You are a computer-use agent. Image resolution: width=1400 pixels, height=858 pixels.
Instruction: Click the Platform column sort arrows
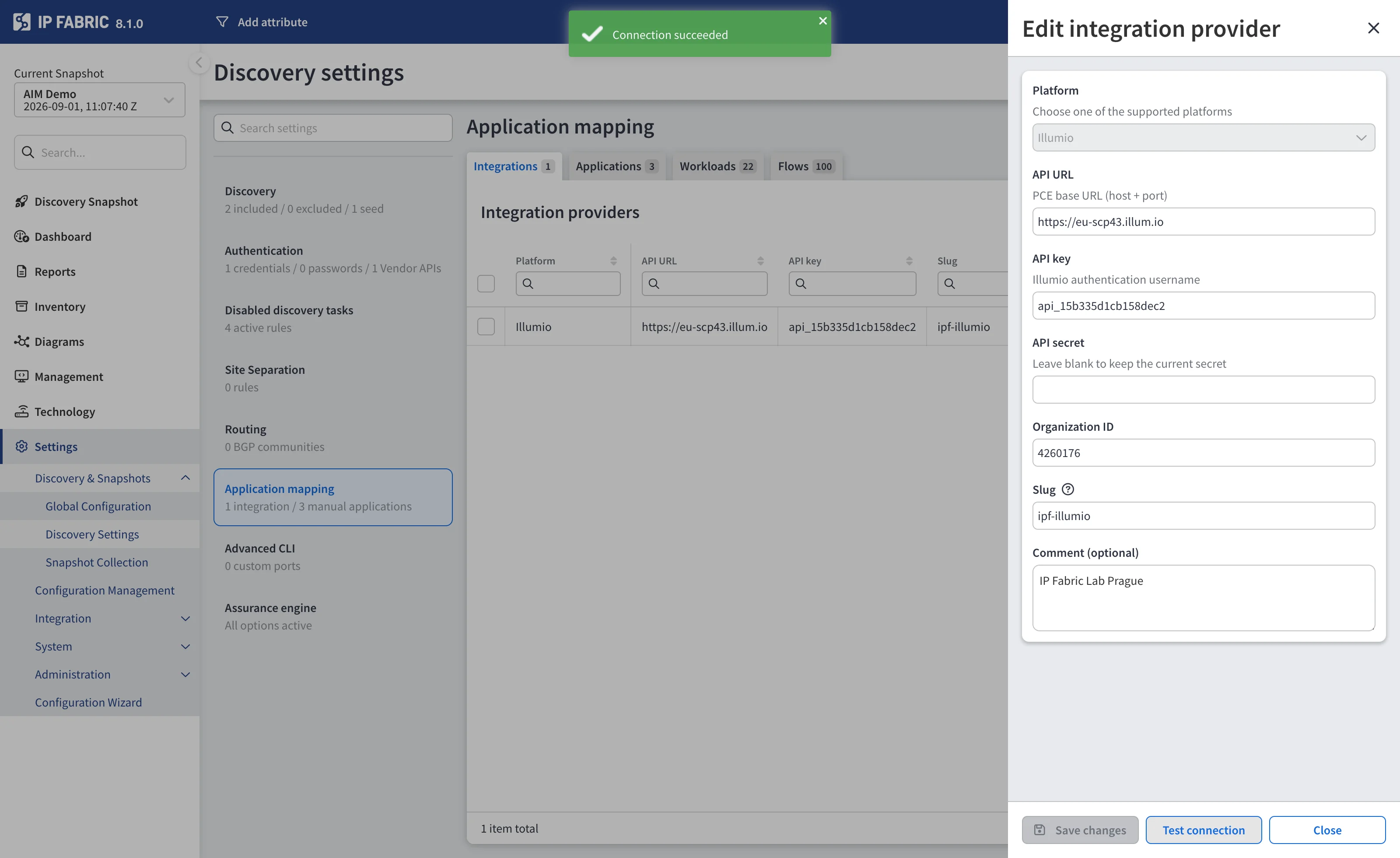(613, 260)
